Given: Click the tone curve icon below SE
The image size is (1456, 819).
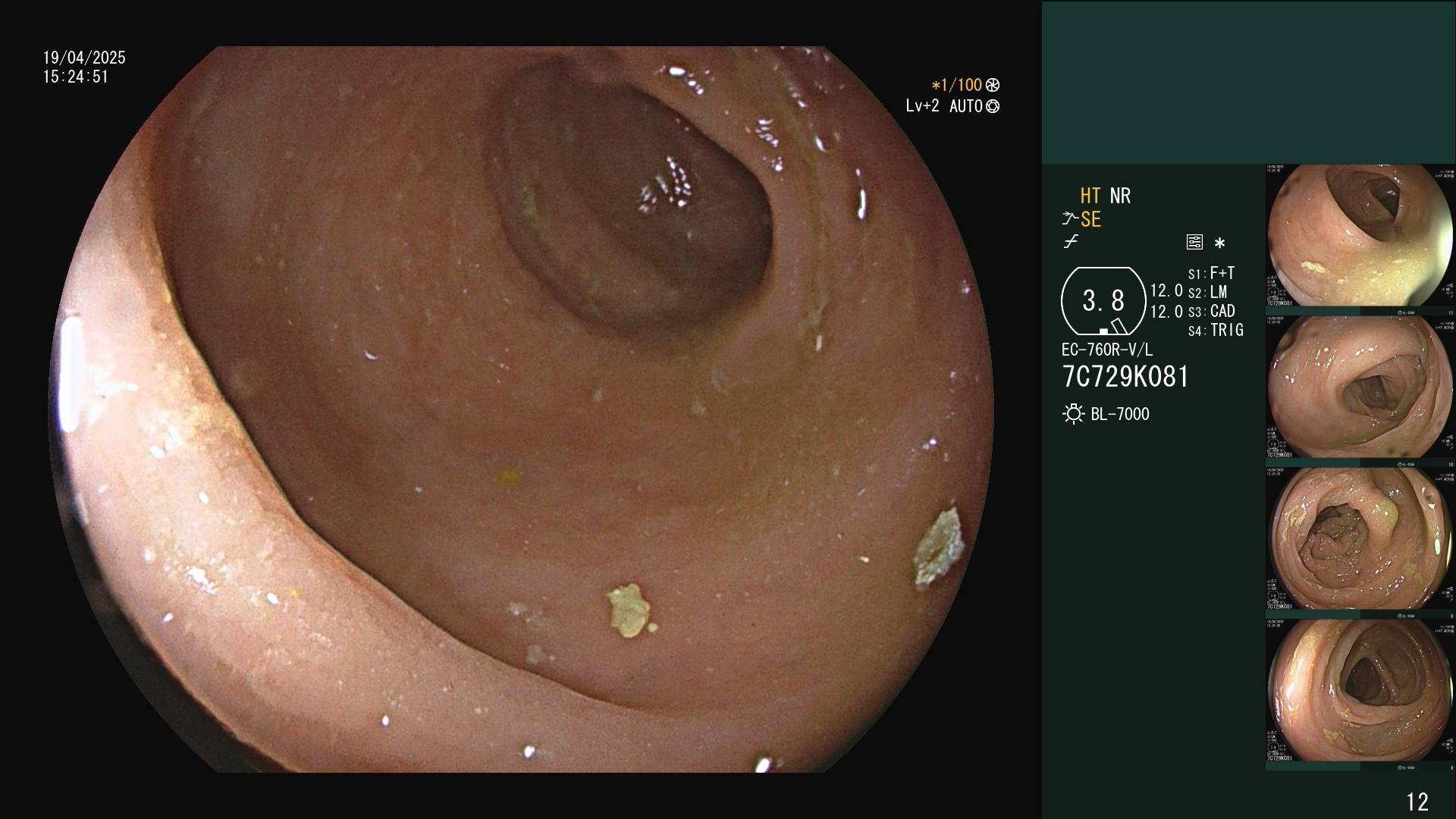Looking at the screenshot, I should coord(1071,242).
